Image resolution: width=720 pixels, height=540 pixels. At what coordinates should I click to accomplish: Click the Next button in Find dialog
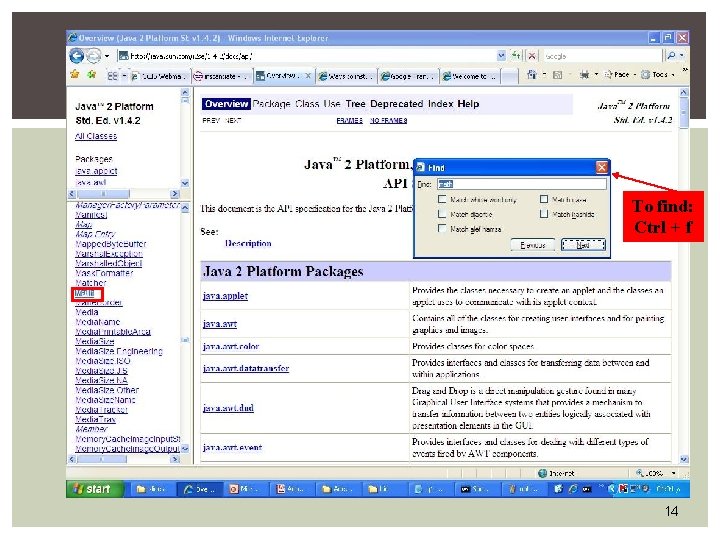click(x=583, y=245)
